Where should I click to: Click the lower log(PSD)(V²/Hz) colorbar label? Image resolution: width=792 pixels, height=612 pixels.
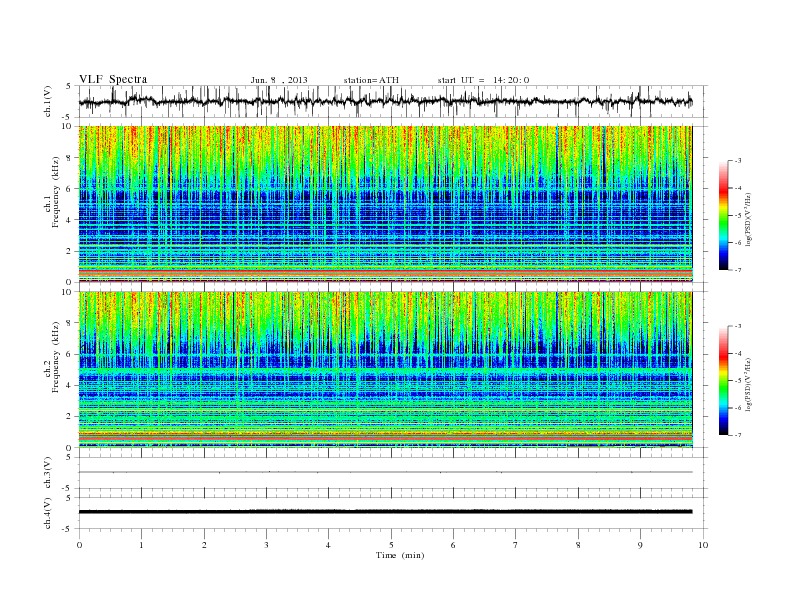[748, 385]
